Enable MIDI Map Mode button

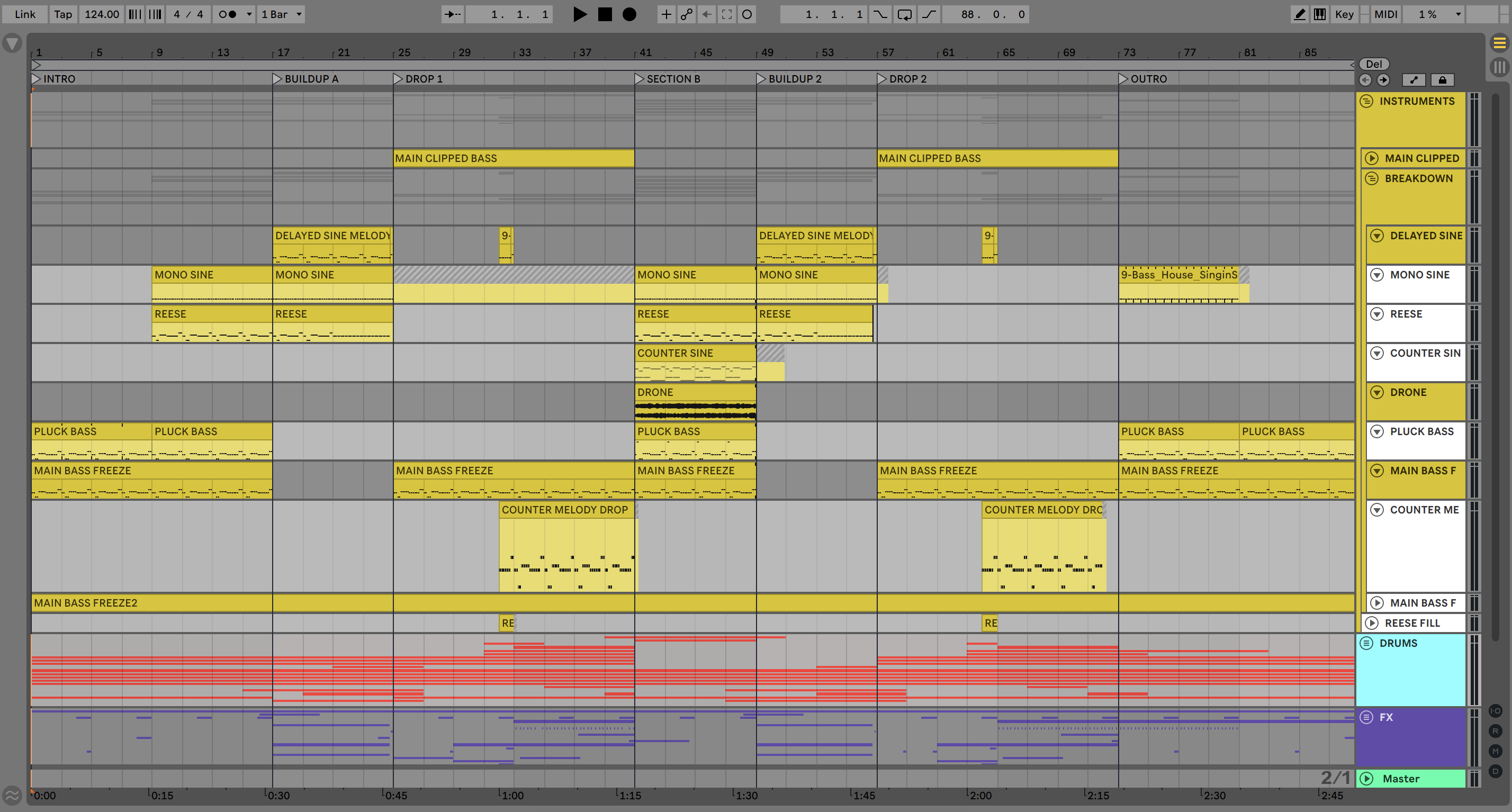coord(1385,14)
